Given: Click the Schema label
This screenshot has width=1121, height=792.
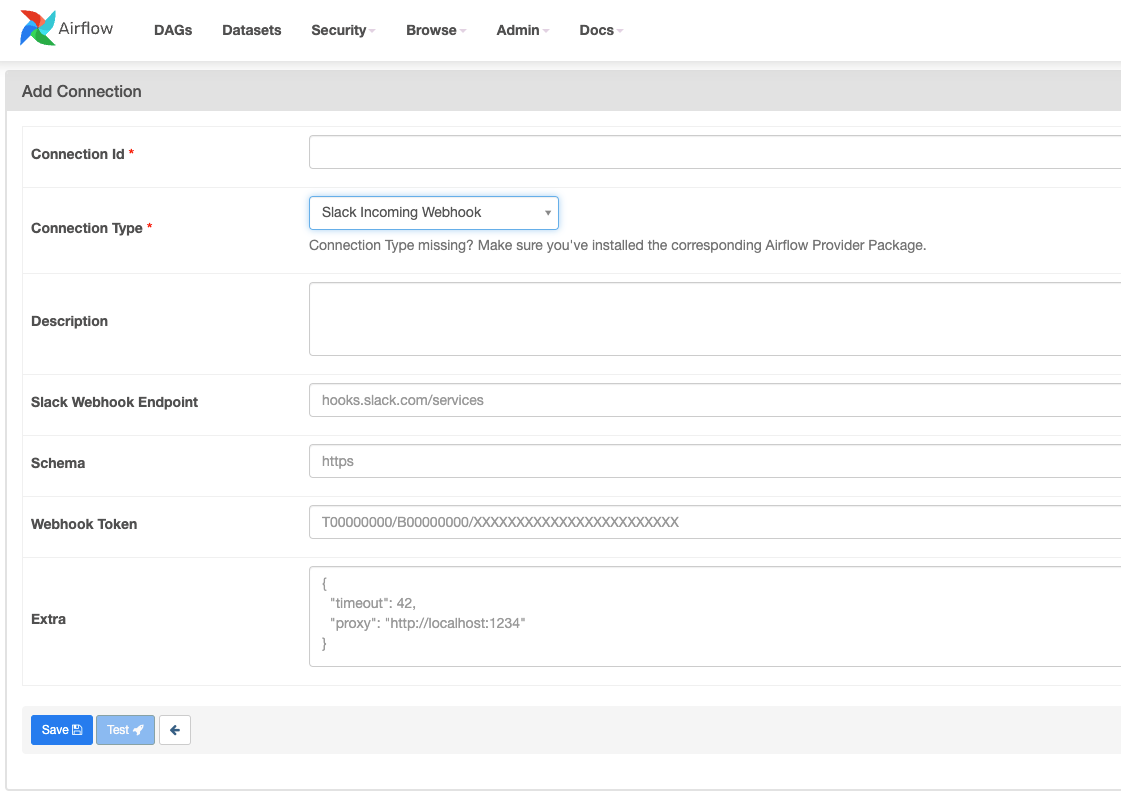Looking at the screenshot, I should [x=58, y=463].
